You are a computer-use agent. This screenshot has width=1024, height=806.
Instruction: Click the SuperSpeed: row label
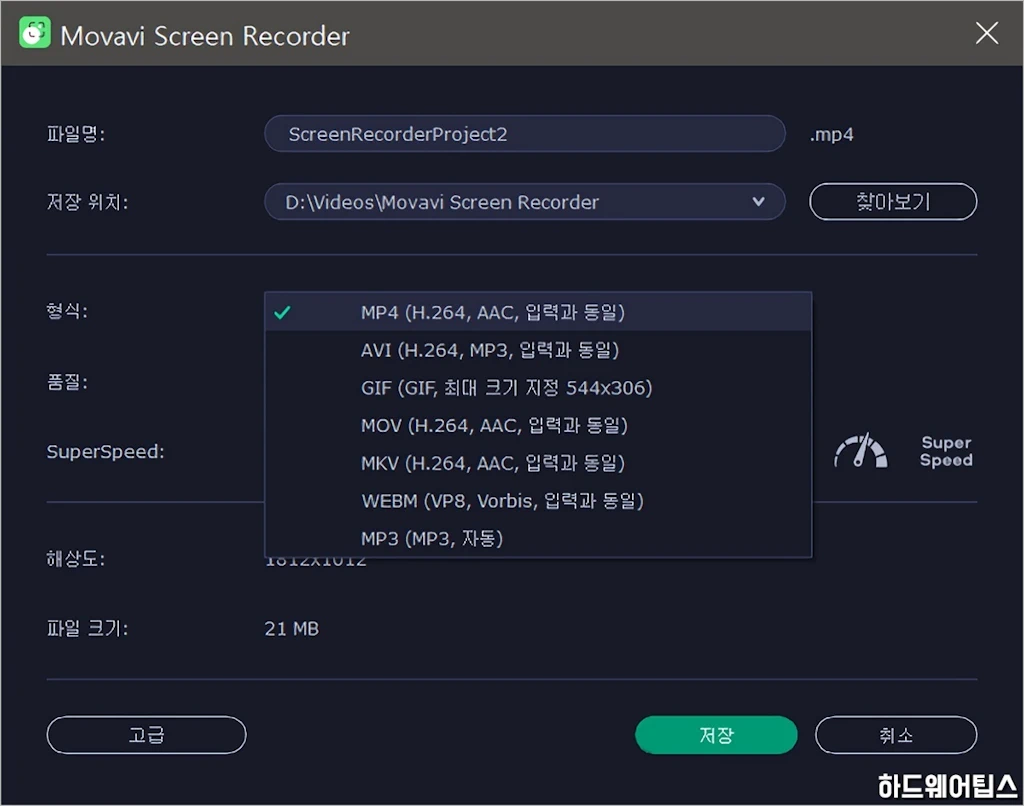tap(105, 451)
